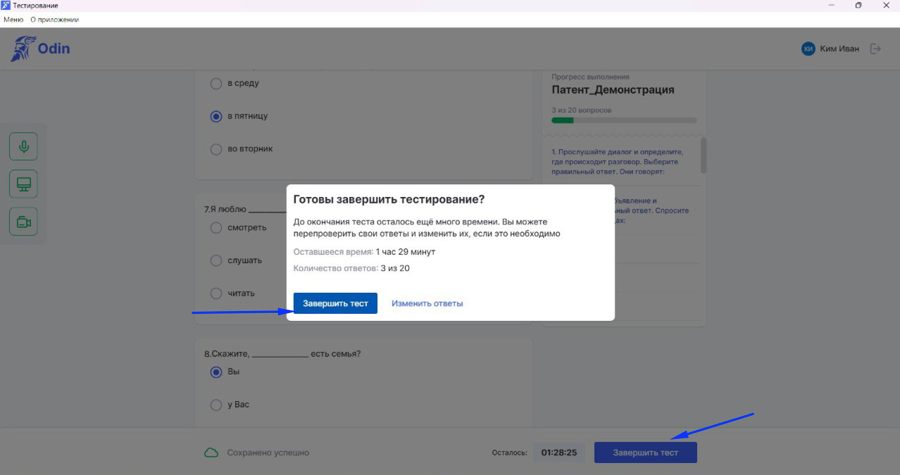
Task: Click the Odin logo in header
Action: 40,49
